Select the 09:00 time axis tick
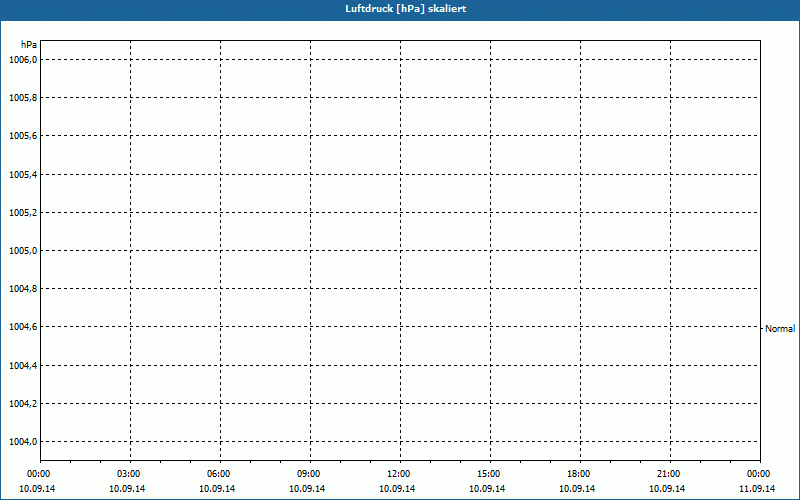Screen dimensions: 800x500 click(309, 474)
